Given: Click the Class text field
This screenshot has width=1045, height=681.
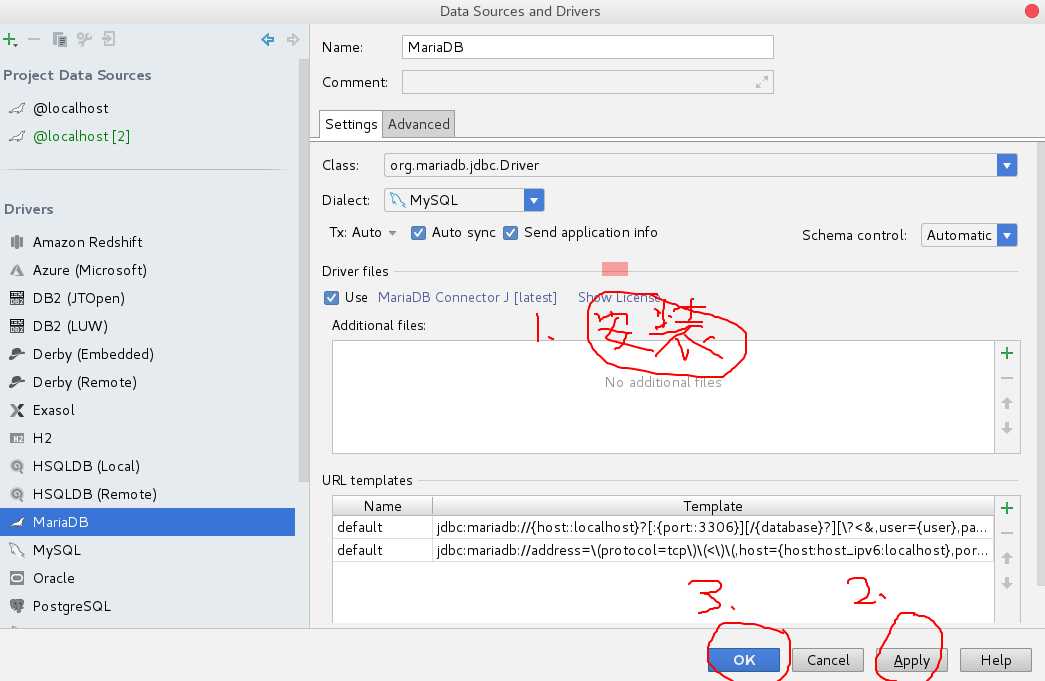Looking at the screenshot, I should (690, 165).
